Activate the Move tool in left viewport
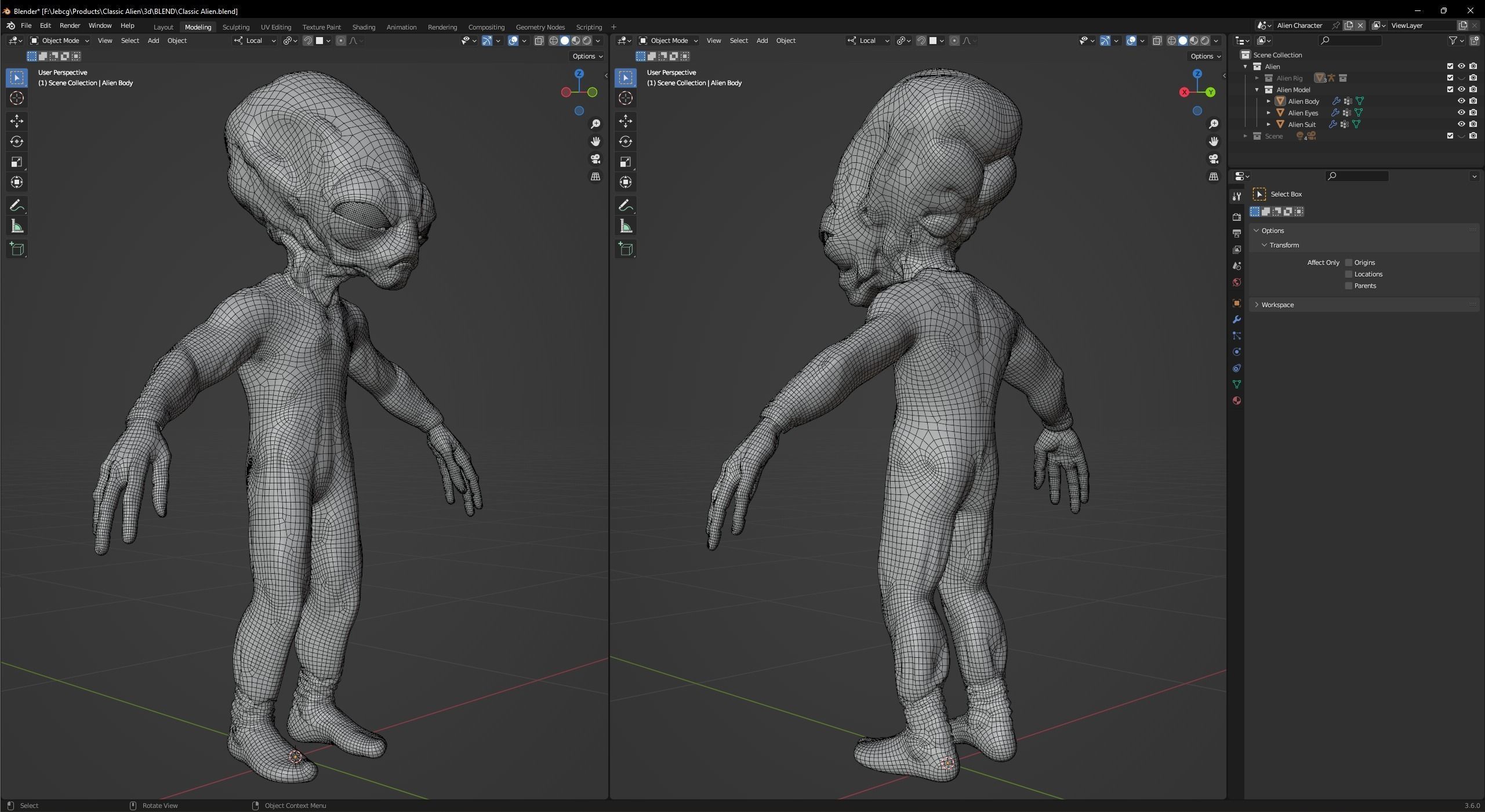 pyautogui.click(x=17, y=121)
